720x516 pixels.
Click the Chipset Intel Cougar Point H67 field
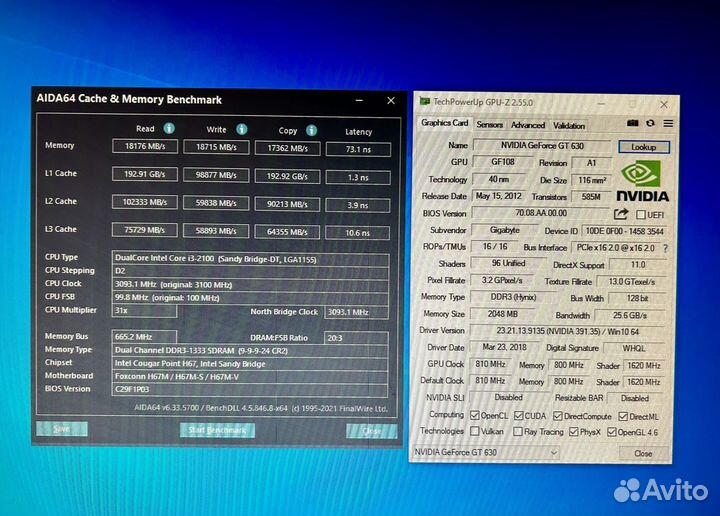[x=250, y=364]
